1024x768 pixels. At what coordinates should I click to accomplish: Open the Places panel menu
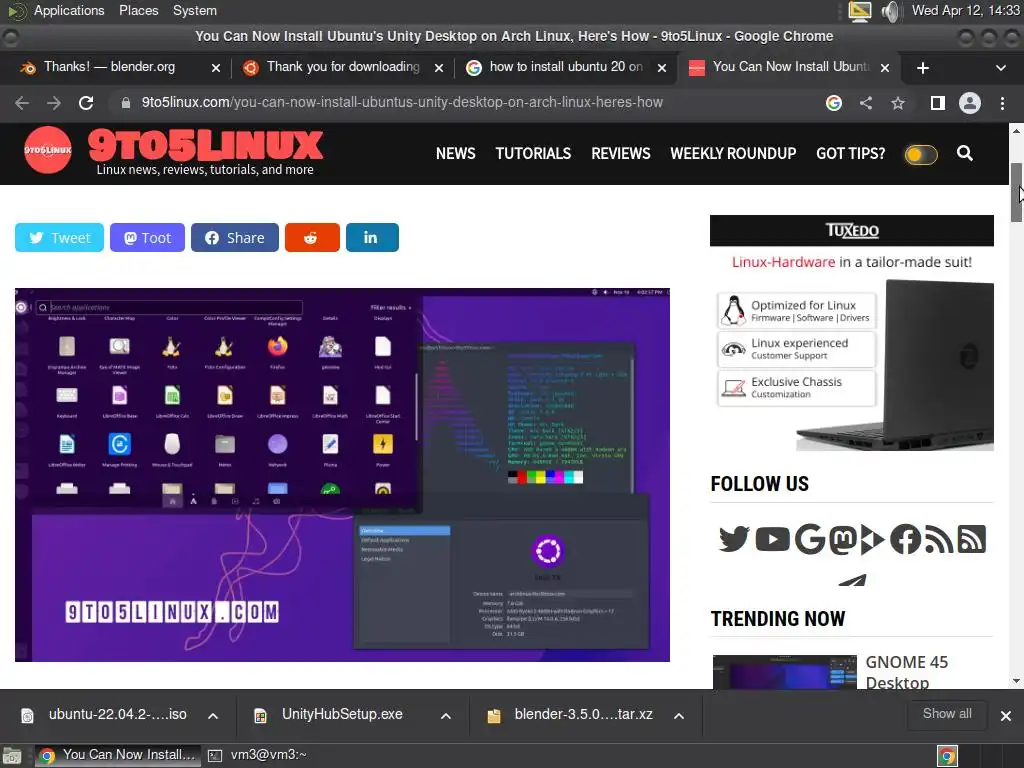coord(138,10)
